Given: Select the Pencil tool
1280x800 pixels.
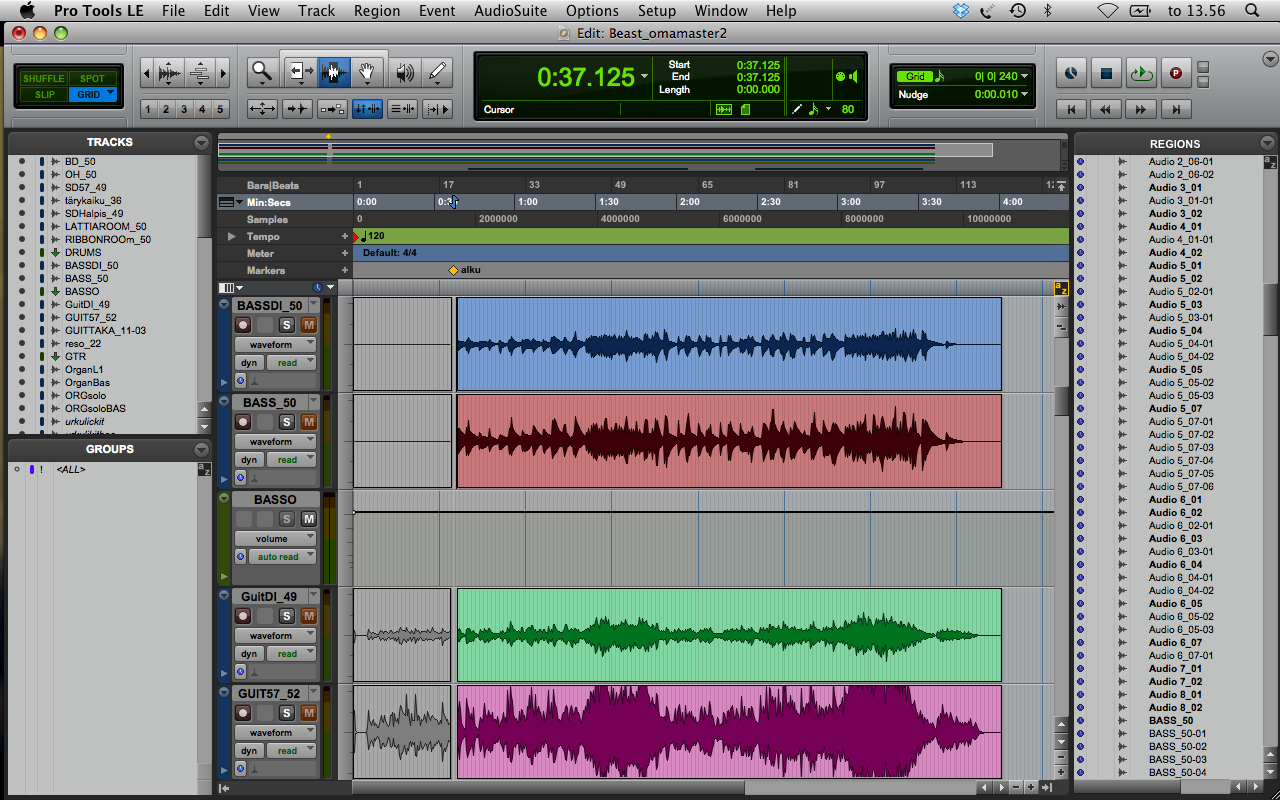Looking at the screenshot, I should pyautogui.click(x=437, y=72).
